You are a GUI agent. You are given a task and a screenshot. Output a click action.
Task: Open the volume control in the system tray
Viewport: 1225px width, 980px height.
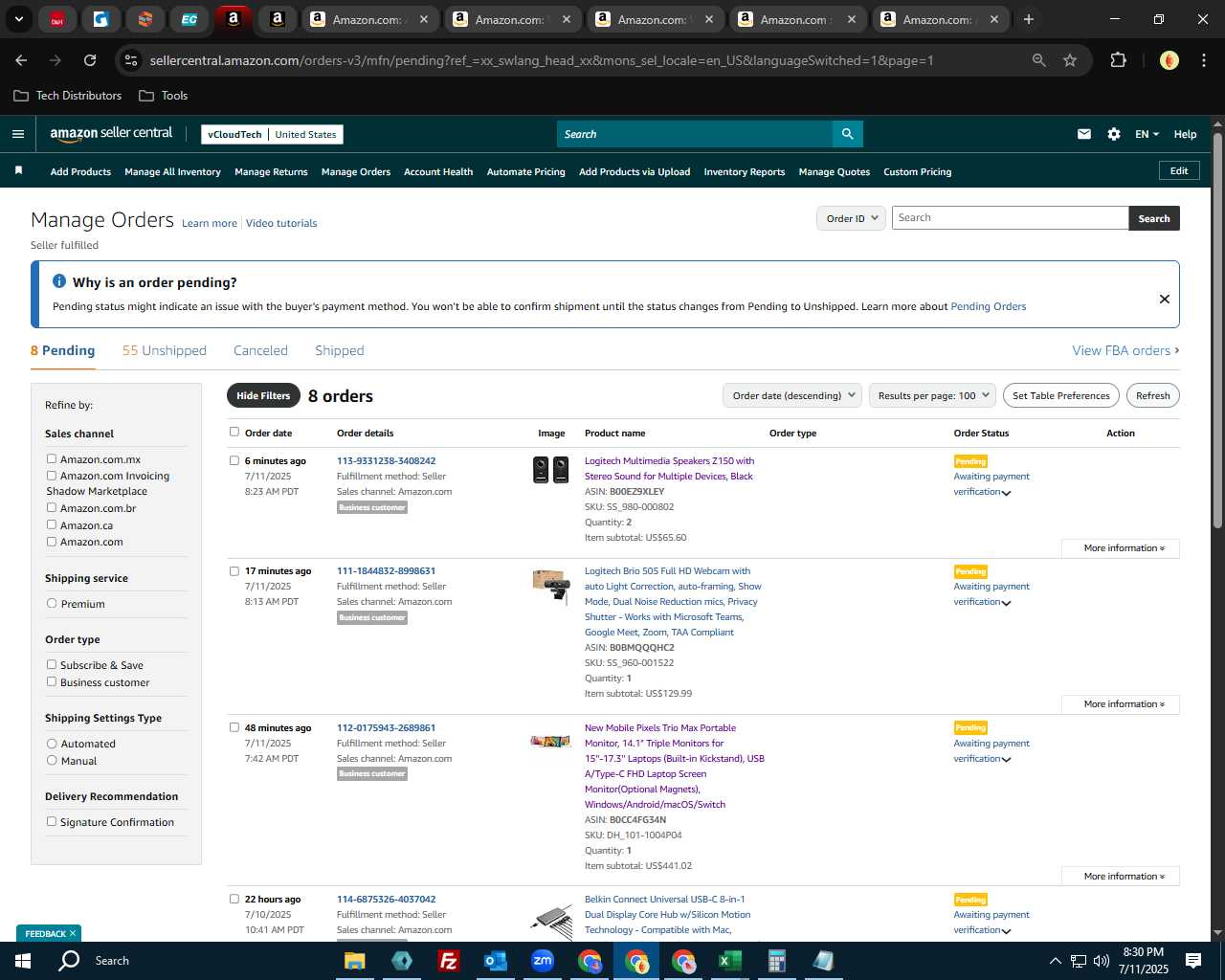pyautogui.click(x=1102, y=961)
